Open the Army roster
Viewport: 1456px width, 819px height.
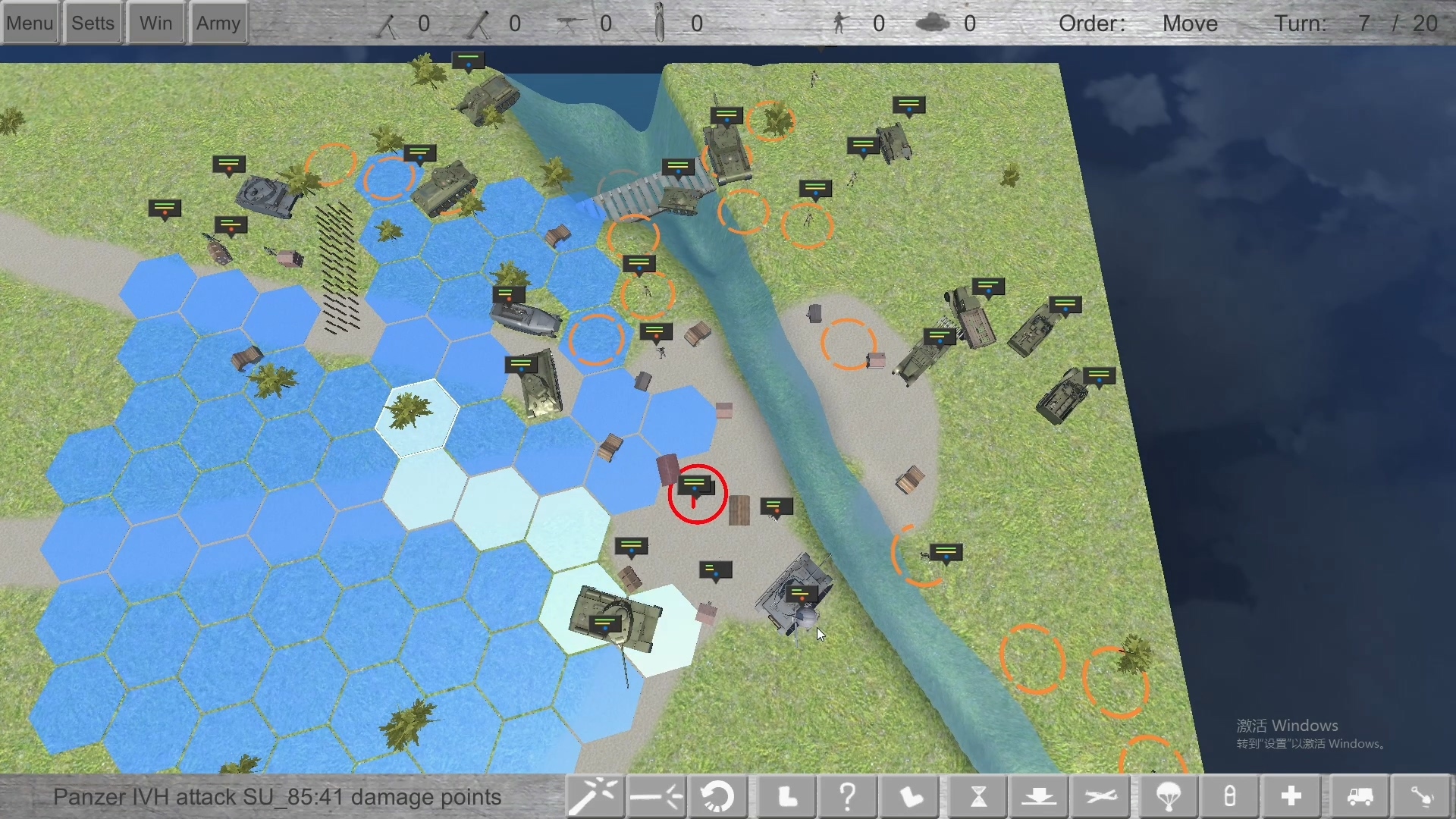[x=218, y=22]
